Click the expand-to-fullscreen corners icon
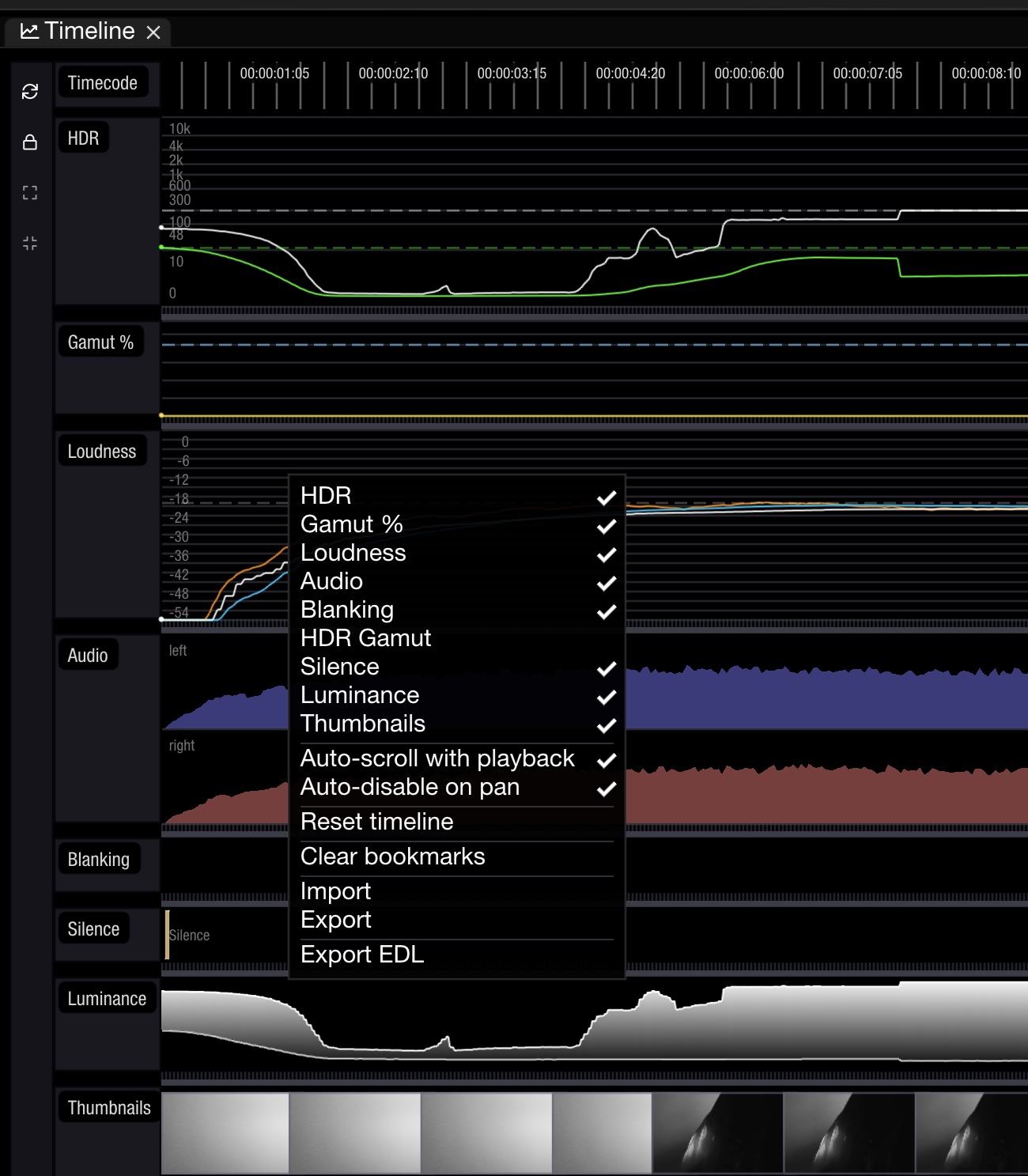This screenshot has height=1176, width=1028. click(x=30, y=193)
